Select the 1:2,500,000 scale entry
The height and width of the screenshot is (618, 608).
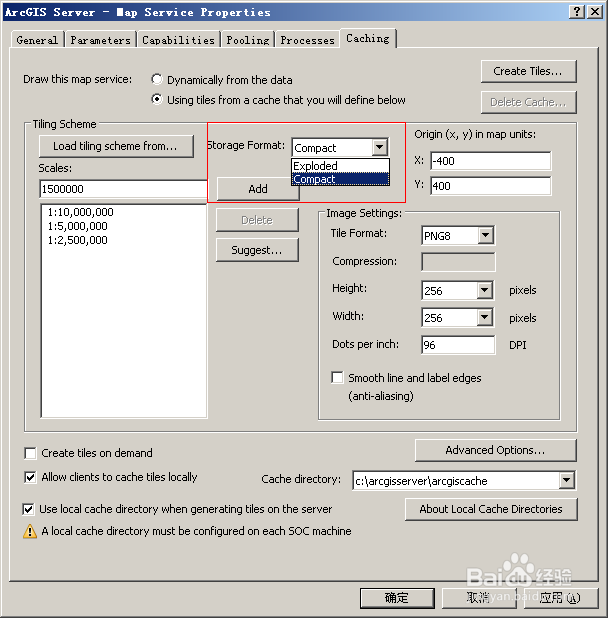tap(77, 240)
